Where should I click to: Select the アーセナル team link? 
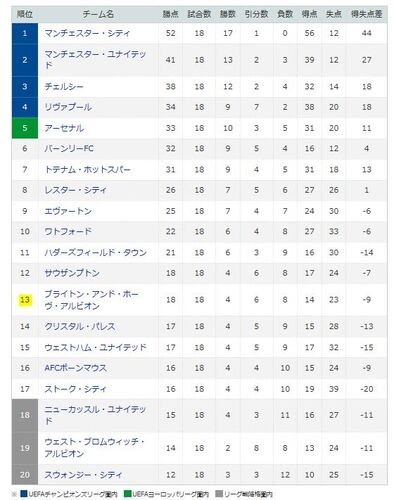pyautogui.click(x=64, y=128)
